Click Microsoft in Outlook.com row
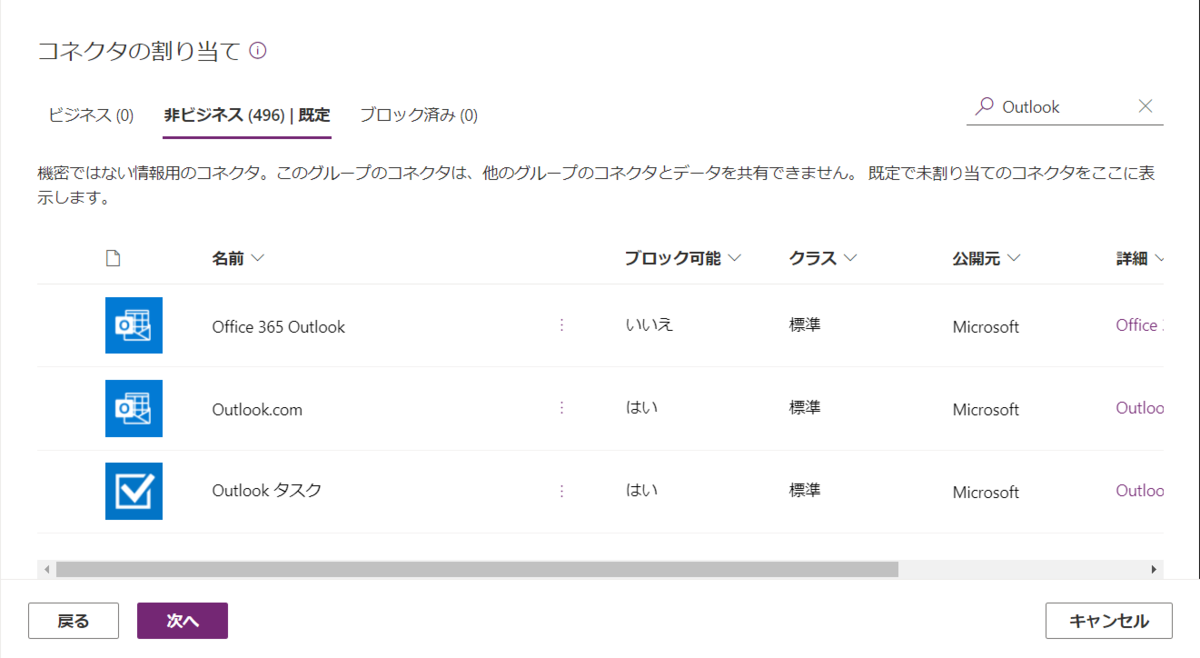1200x658 pixels. tap(986, 410)
